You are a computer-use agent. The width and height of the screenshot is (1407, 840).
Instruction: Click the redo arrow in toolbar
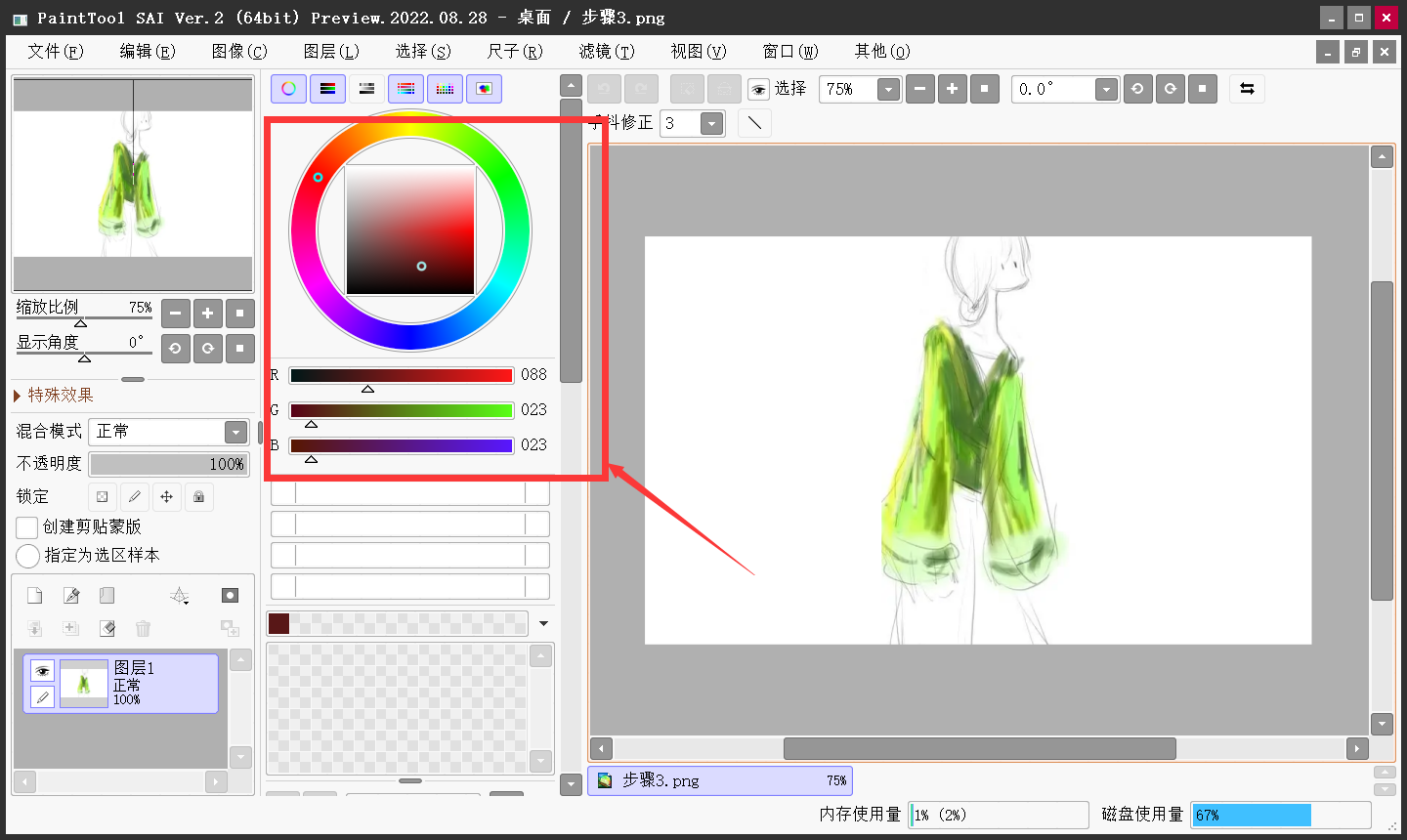coord(641,89)
